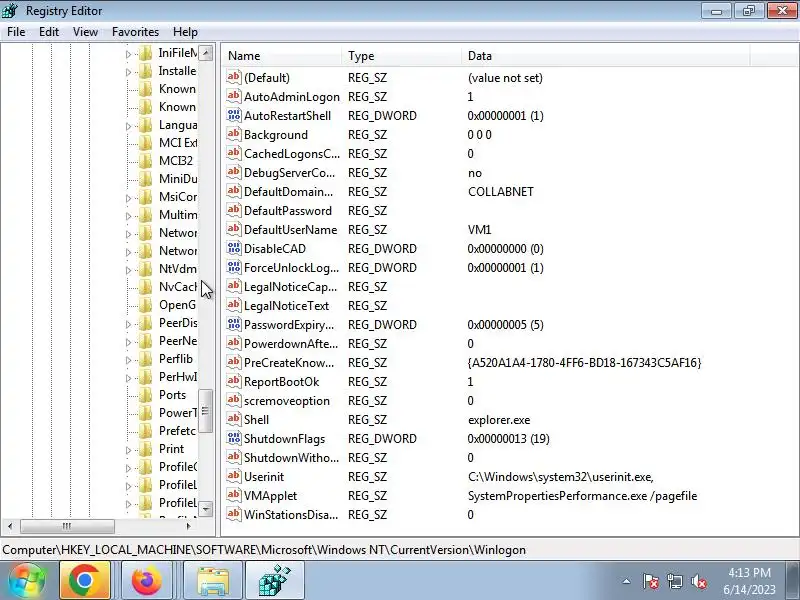
Task: Click the DWORD icon of ShutdownFlags
Action: pos(234,438)
